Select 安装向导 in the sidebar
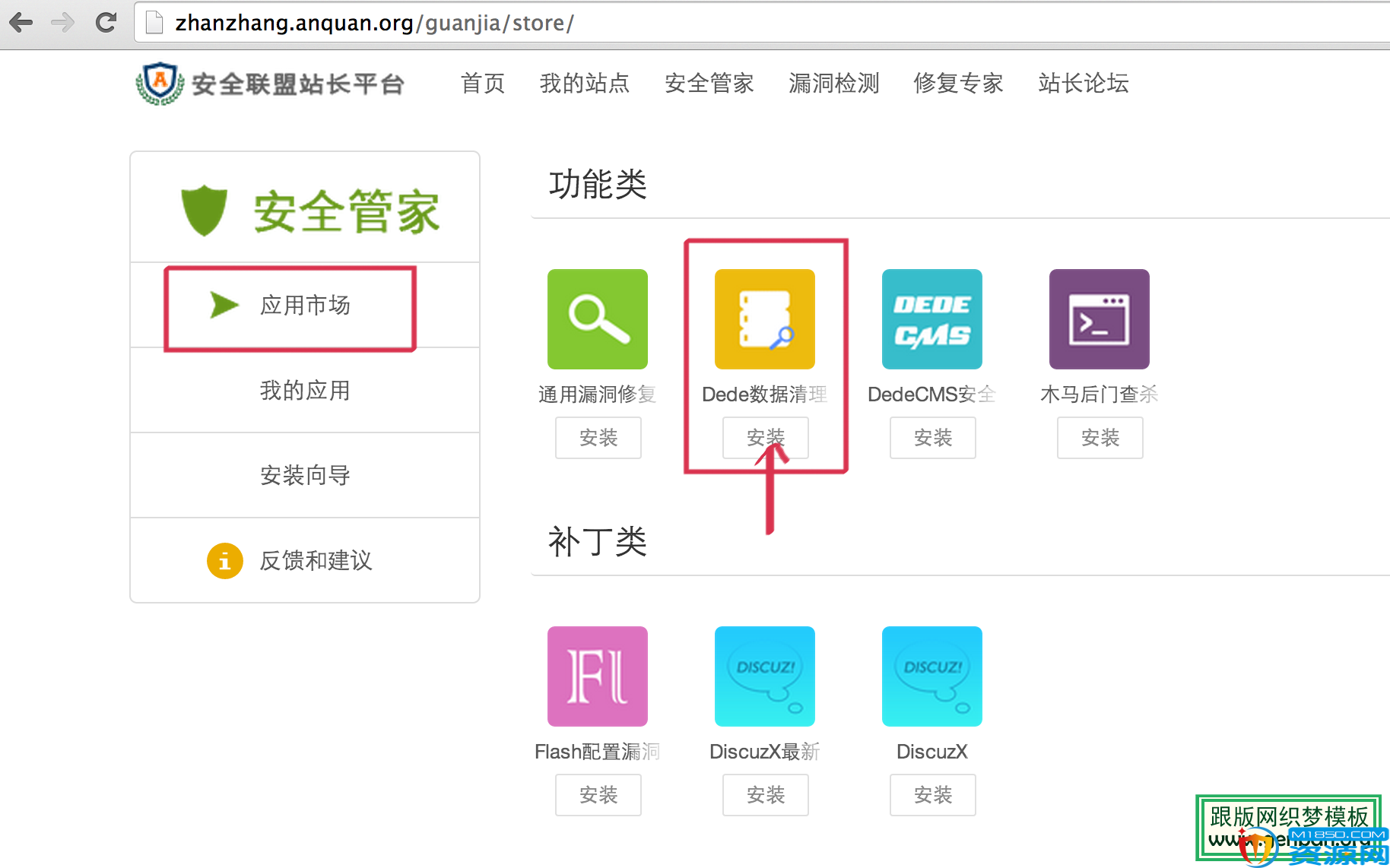The image size is (1390, 868). (305, 475)
